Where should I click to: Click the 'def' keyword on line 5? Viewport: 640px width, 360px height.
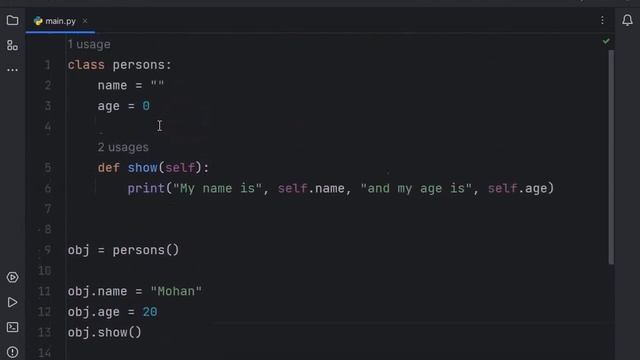109,168
